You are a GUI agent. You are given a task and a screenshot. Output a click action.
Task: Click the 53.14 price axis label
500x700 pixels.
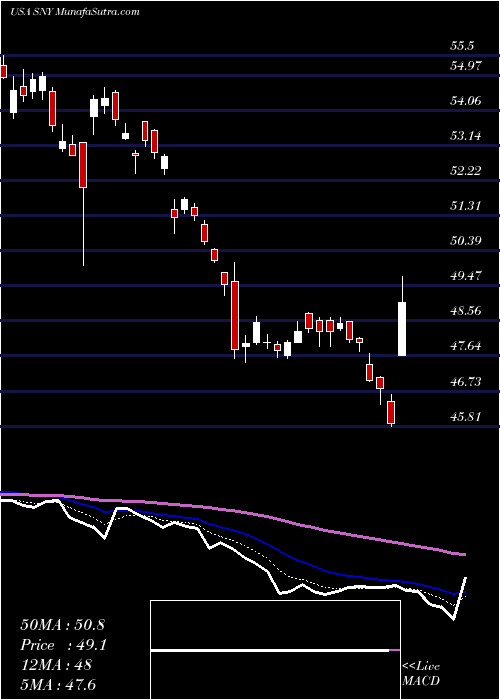click(466, 136)
